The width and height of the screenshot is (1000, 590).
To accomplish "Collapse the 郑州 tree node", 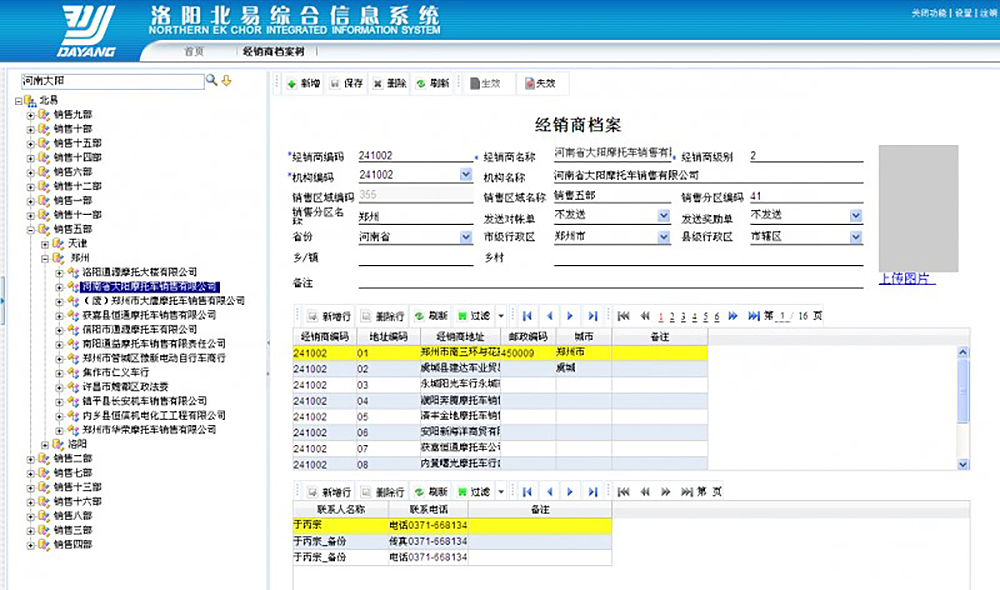I will 45,258.
